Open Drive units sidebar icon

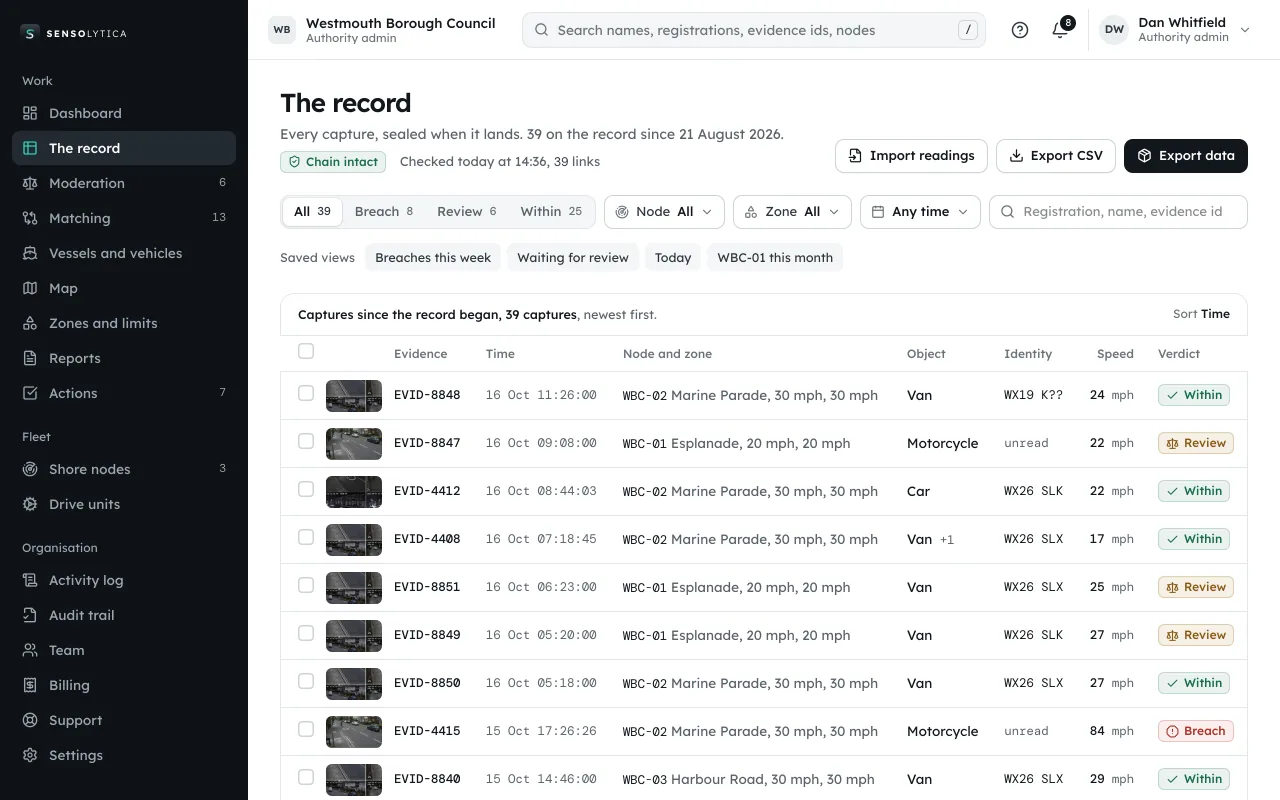tap(30, 504)
